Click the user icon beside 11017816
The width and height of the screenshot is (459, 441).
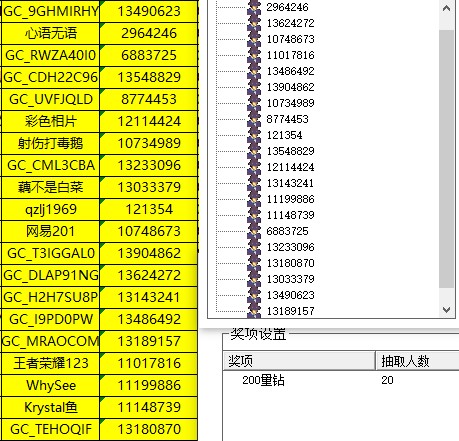(x=254, y=55)
